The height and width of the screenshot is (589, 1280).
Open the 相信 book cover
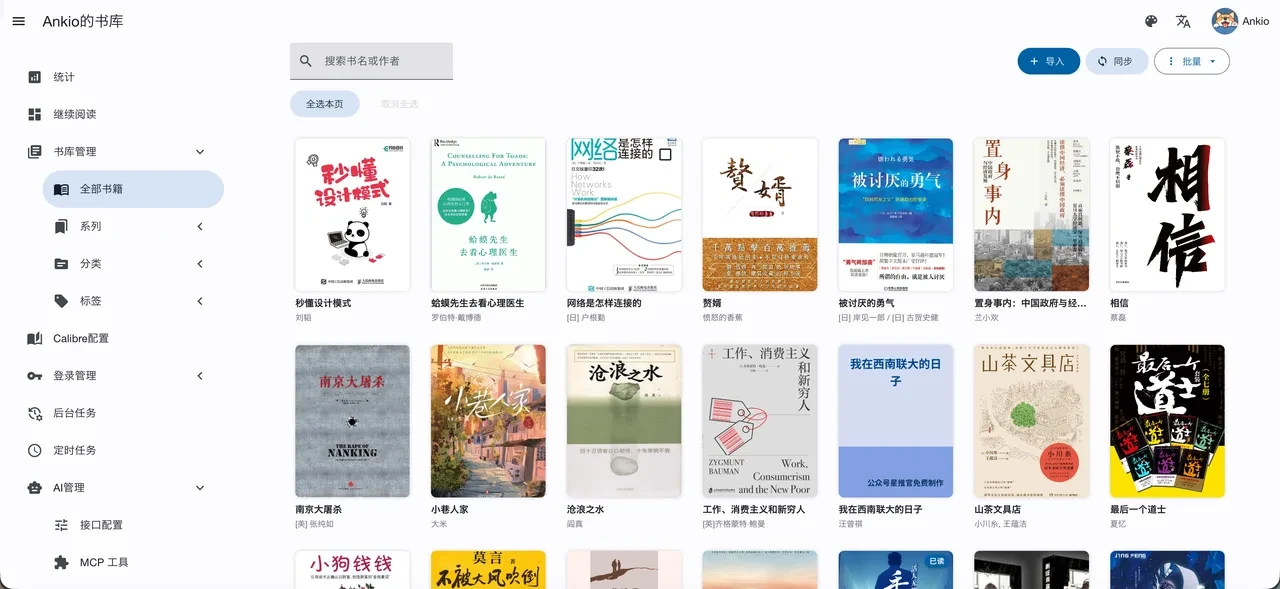click(1167, 215)
